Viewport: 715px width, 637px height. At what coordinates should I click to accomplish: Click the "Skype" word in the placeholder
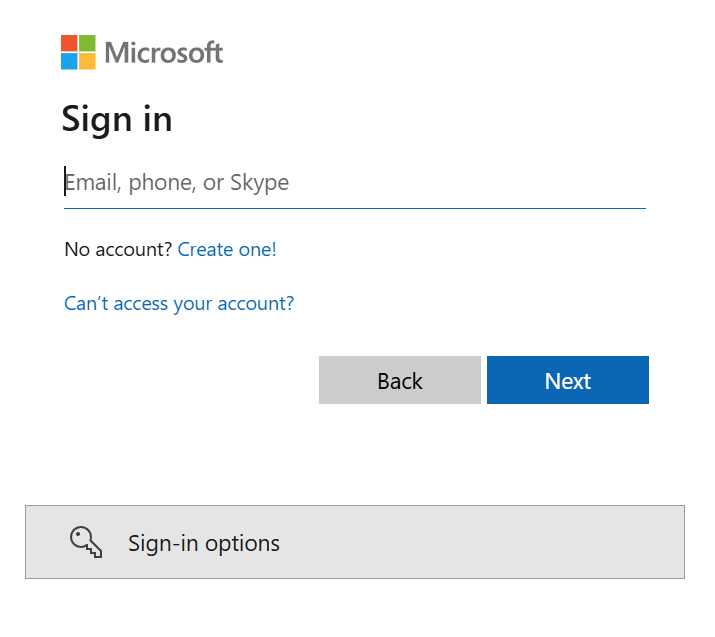click(259, 182)
